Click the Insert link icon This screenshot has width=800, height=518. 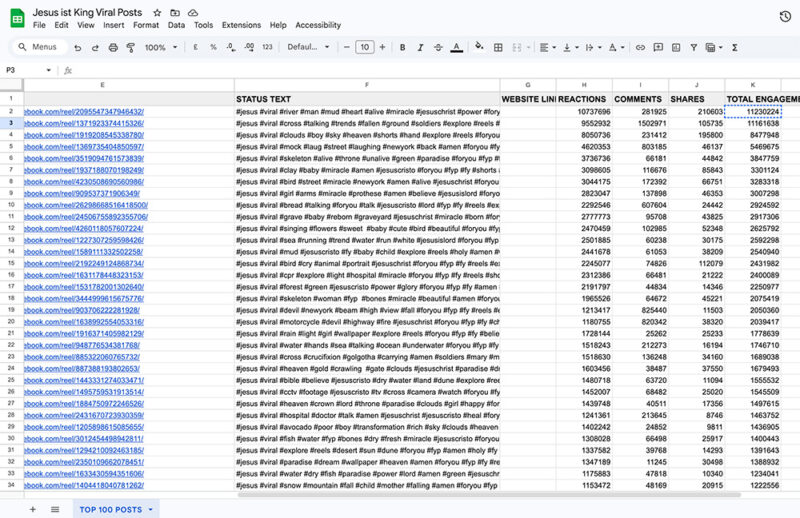(640, 47)
